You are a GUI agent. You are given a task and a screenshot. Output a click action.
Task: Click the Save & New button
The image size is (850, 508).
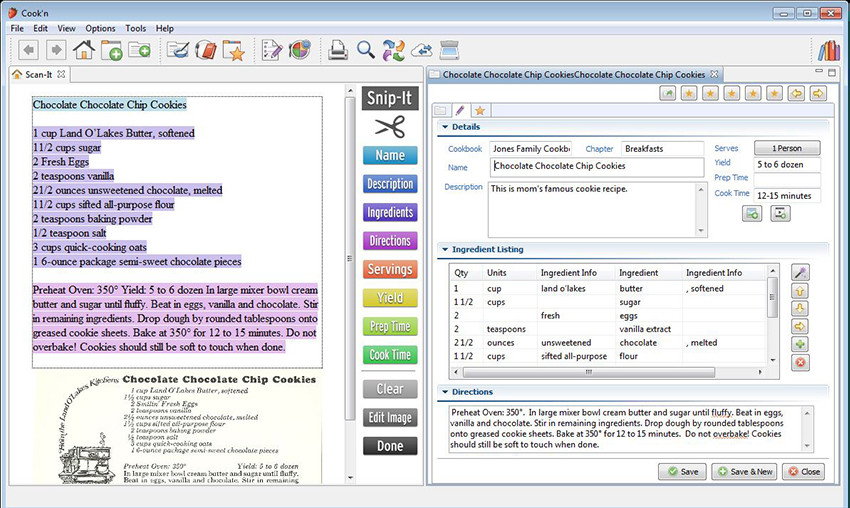745,472
